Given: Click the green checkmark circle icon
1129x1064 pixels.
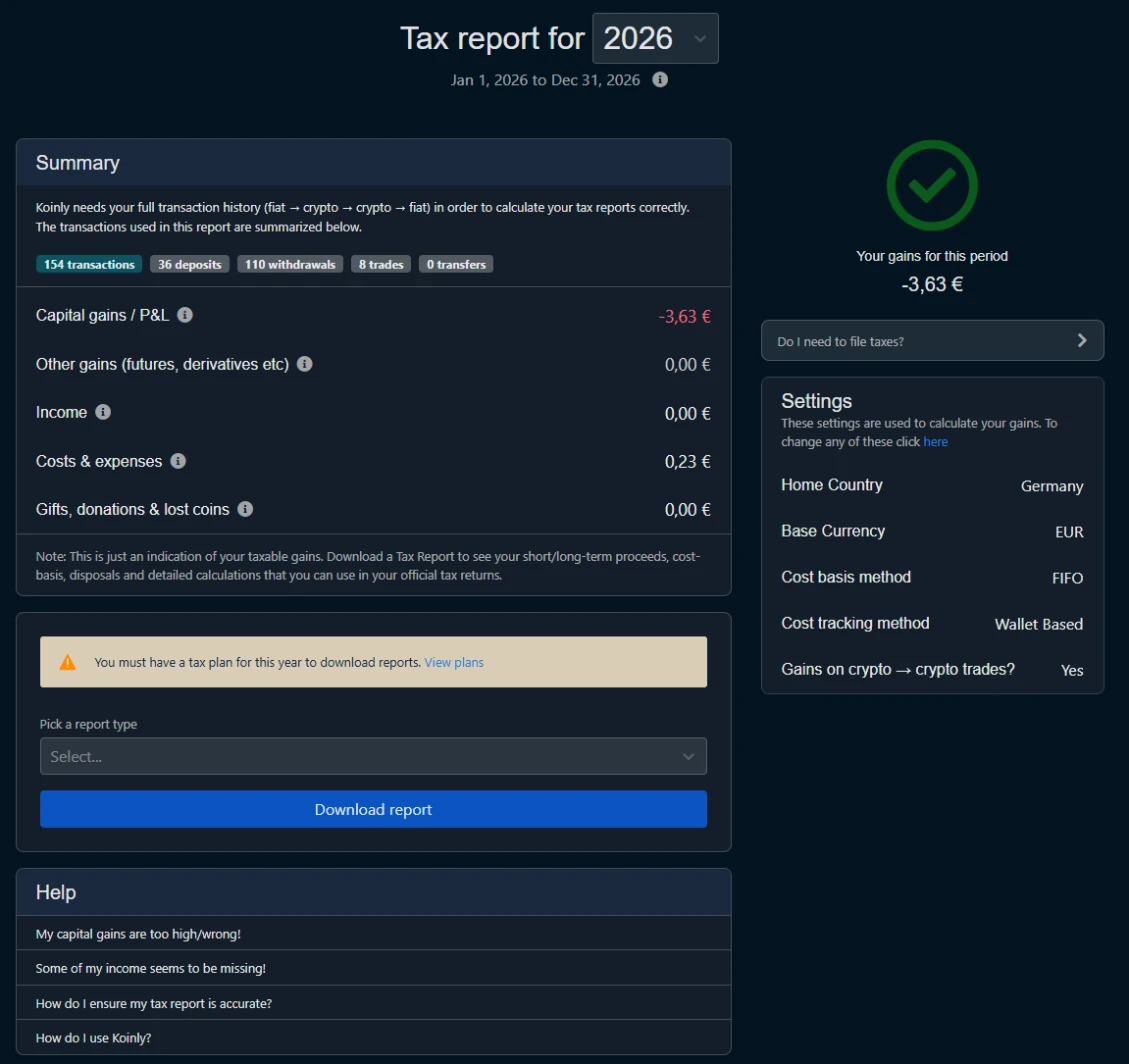Looking at the screenshot, I should coord(932,186).
